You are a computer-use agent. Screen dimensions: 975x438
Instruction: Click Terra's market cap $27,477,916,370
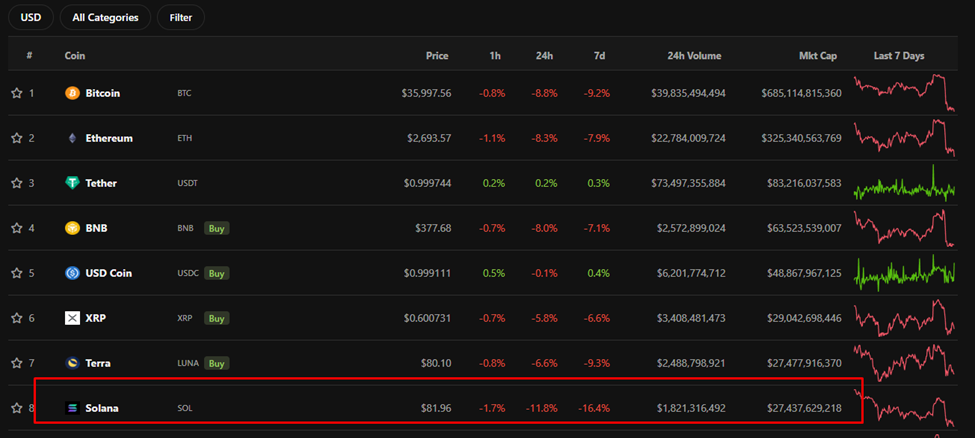click(x=805, y=363)
